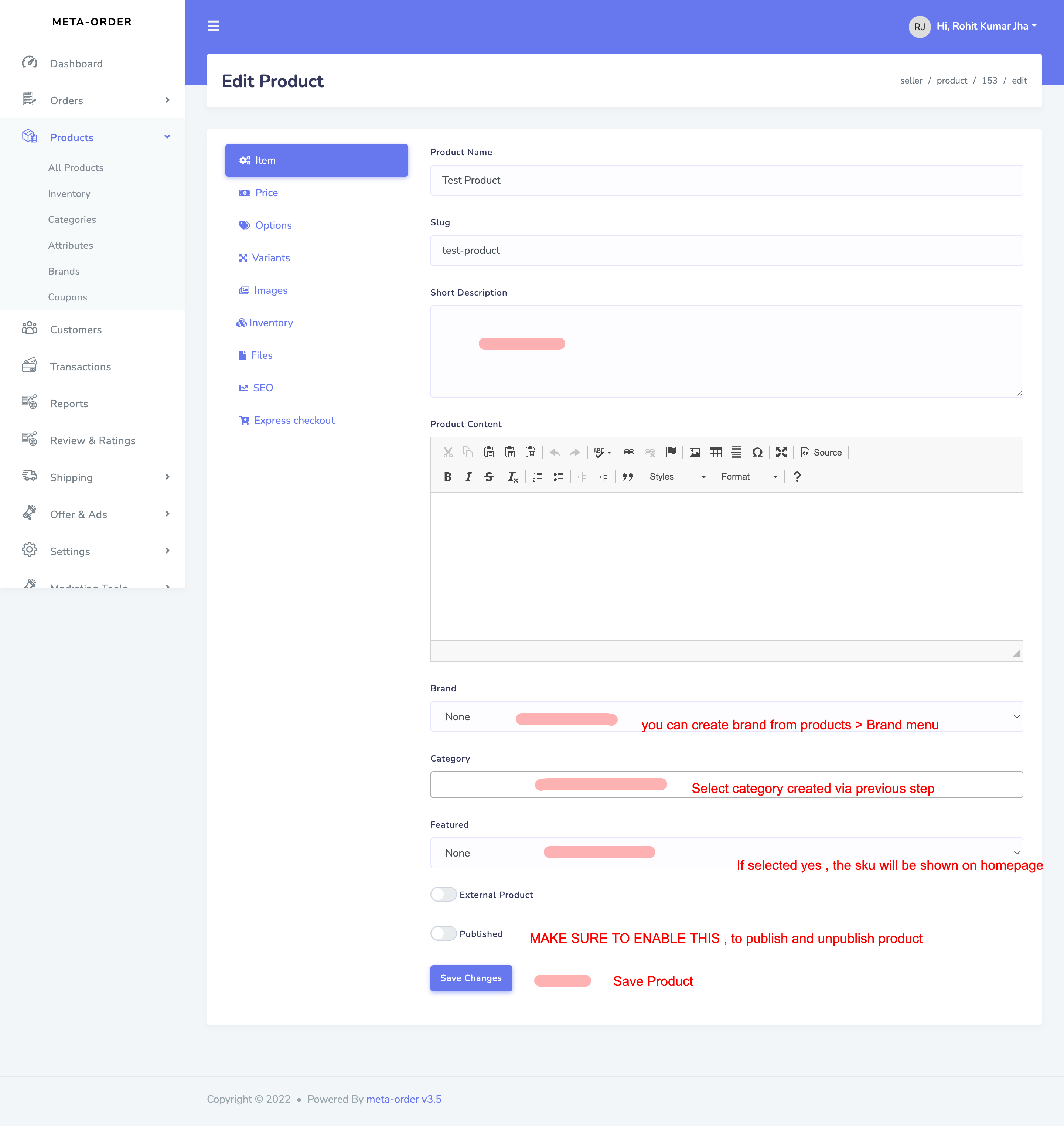The width and height of the screenshot is (1064, 1127).
Task: Click the hamburger menu icon
Action: point(213,26)
